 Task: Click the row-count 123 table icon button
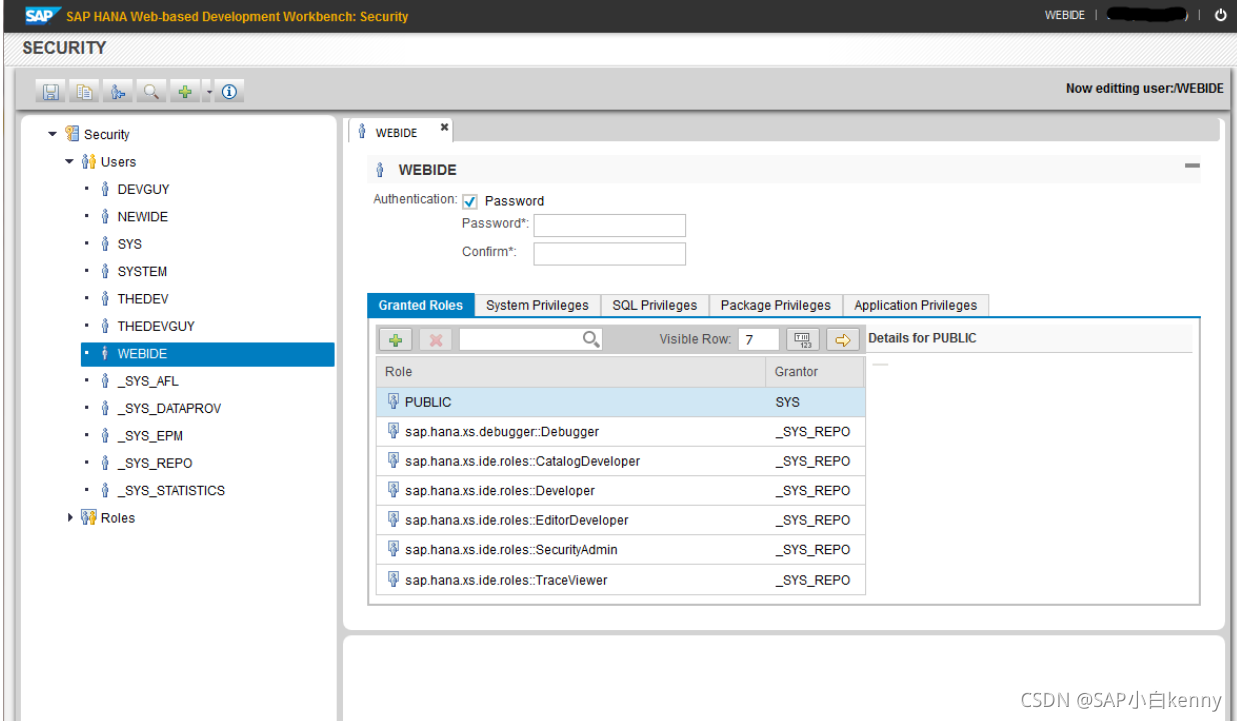click(803, 340)
